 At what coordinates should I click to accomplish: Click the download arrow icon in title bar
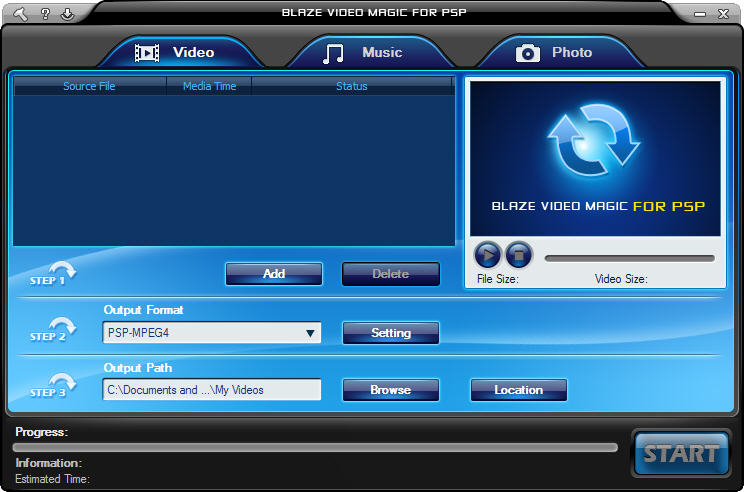click(67, 13)
